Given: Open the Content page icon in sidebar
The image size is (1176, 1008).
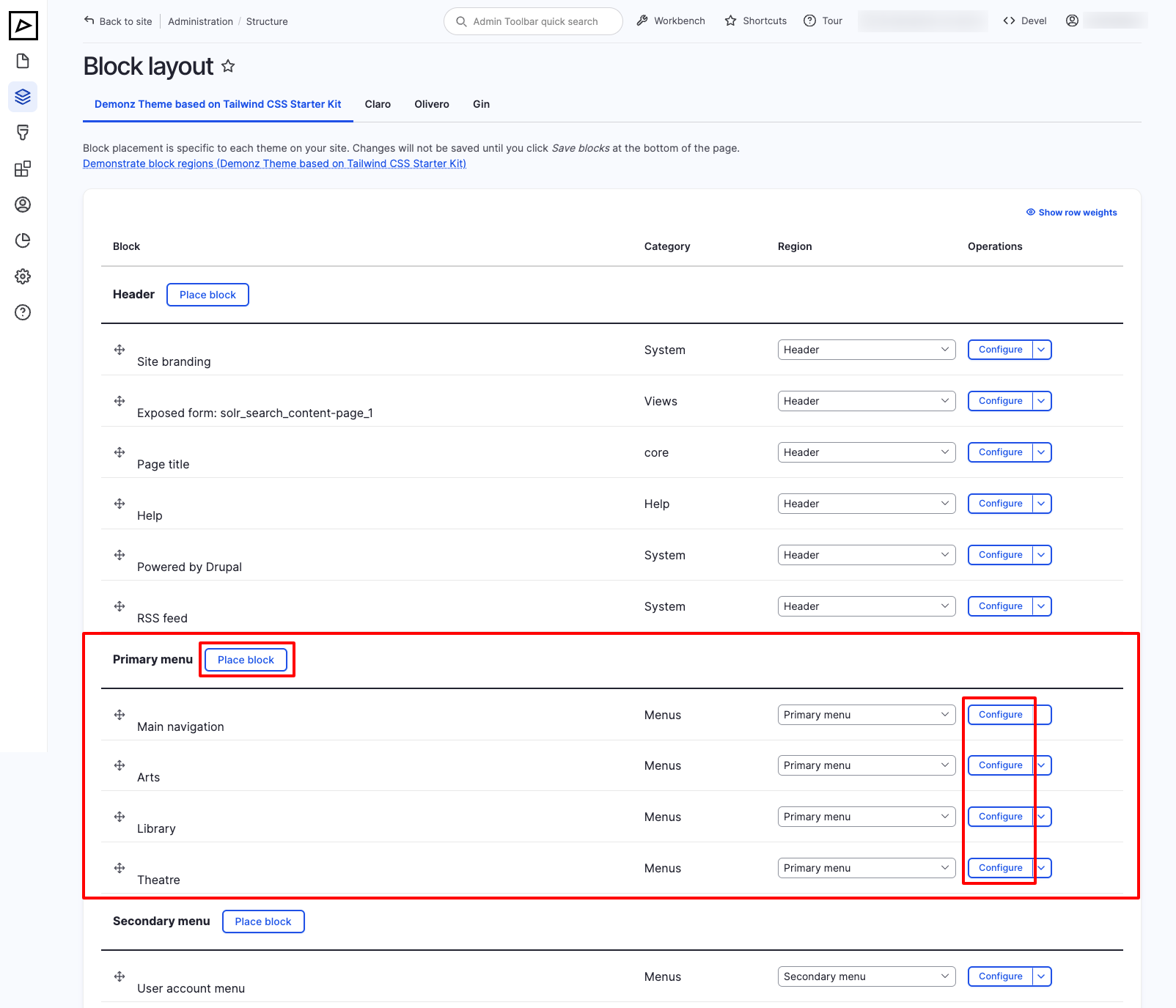Looking at the screenshot, I should (x=23, y=61).
